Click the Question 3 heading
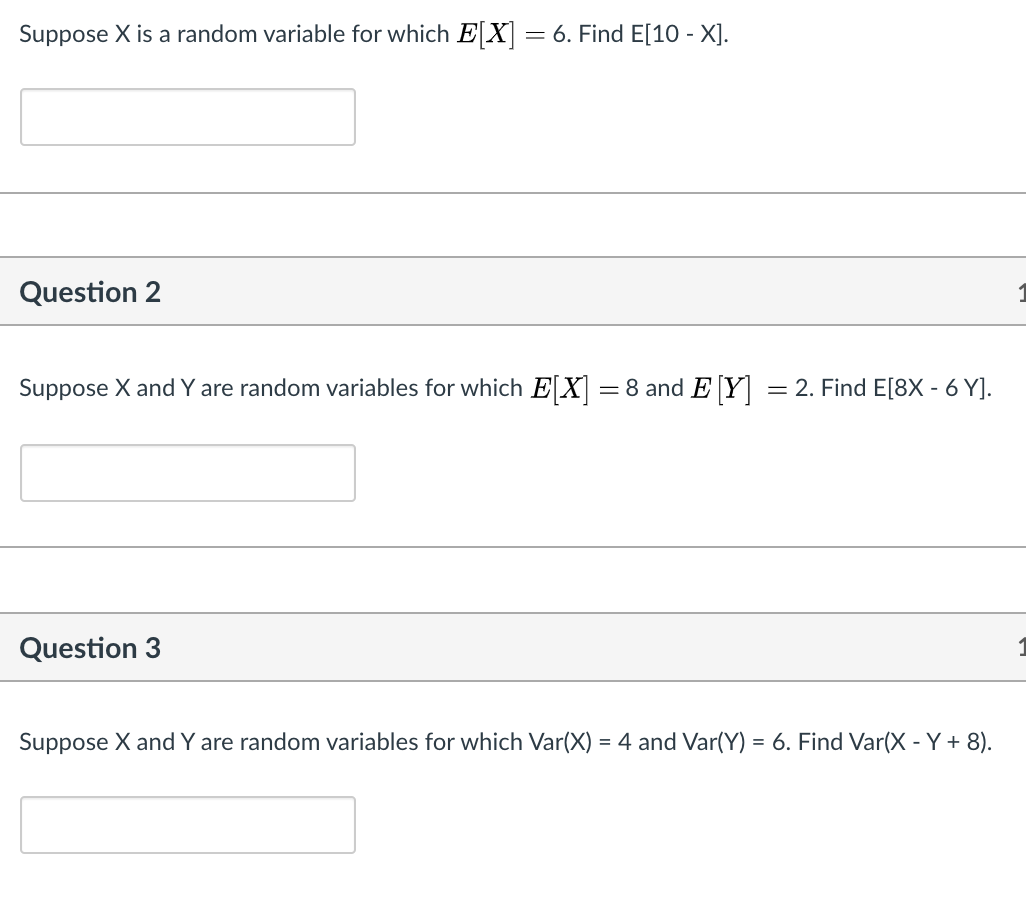 coord(90,648)
